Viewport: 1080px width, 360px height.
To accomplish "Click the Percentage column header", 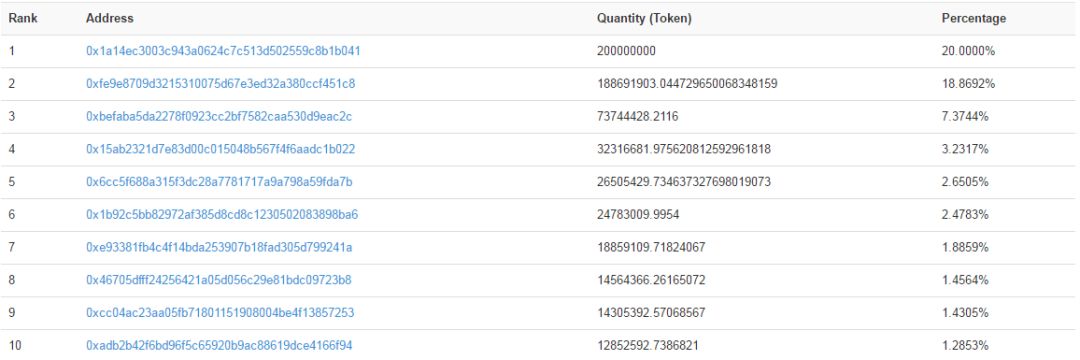I will click(973, 19).
